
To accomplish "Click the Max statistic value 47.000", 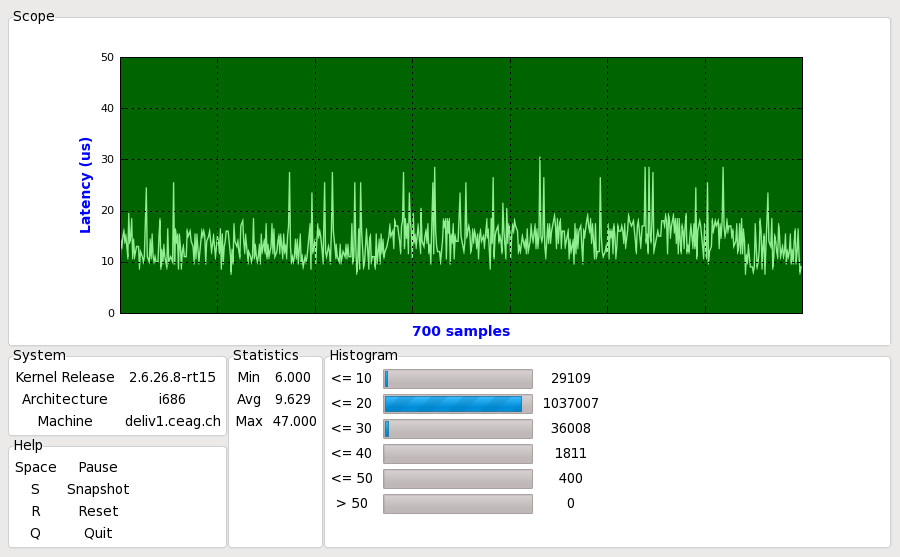I will tap(294, 421).
